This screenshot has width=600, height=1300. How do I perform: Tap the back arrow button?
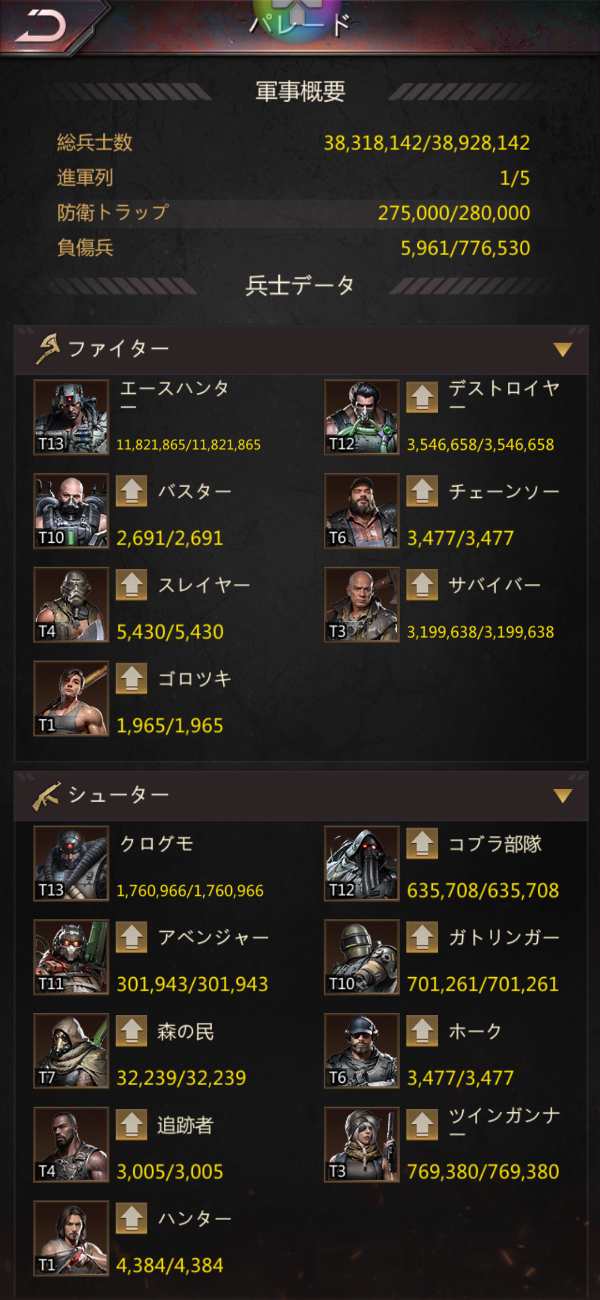42,26
